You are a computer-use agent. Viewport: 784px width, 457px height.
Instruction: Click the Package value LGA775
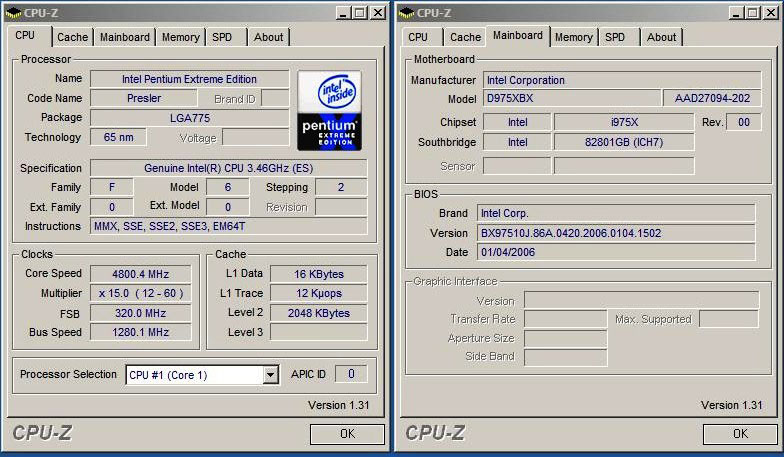(190, 118)
